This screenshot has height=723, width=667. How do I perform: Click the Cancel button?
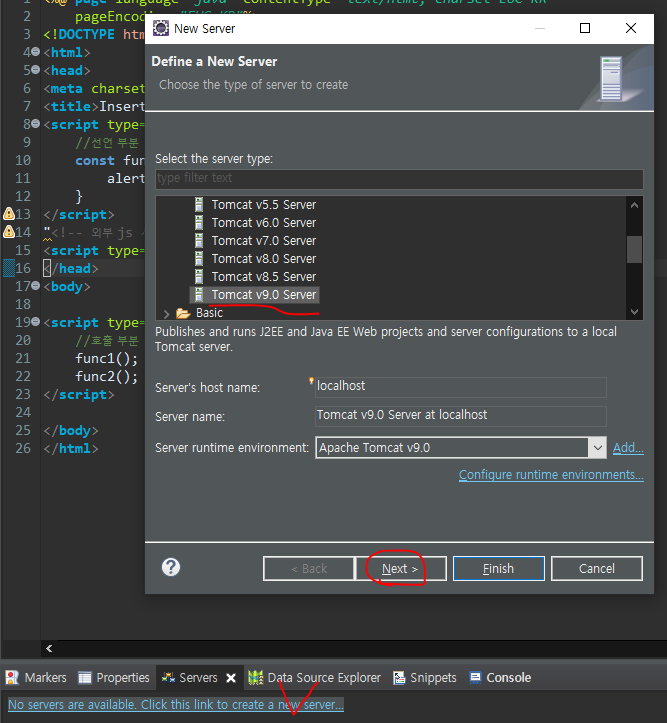click(x=596, y=569)
